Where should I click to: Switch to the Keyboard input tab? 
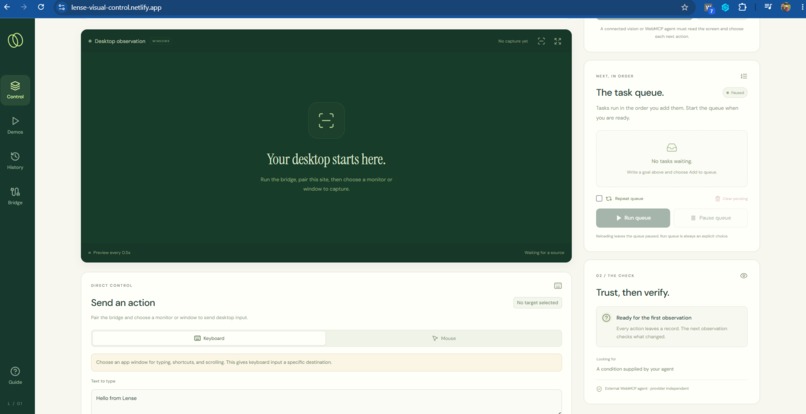(209, 338)
